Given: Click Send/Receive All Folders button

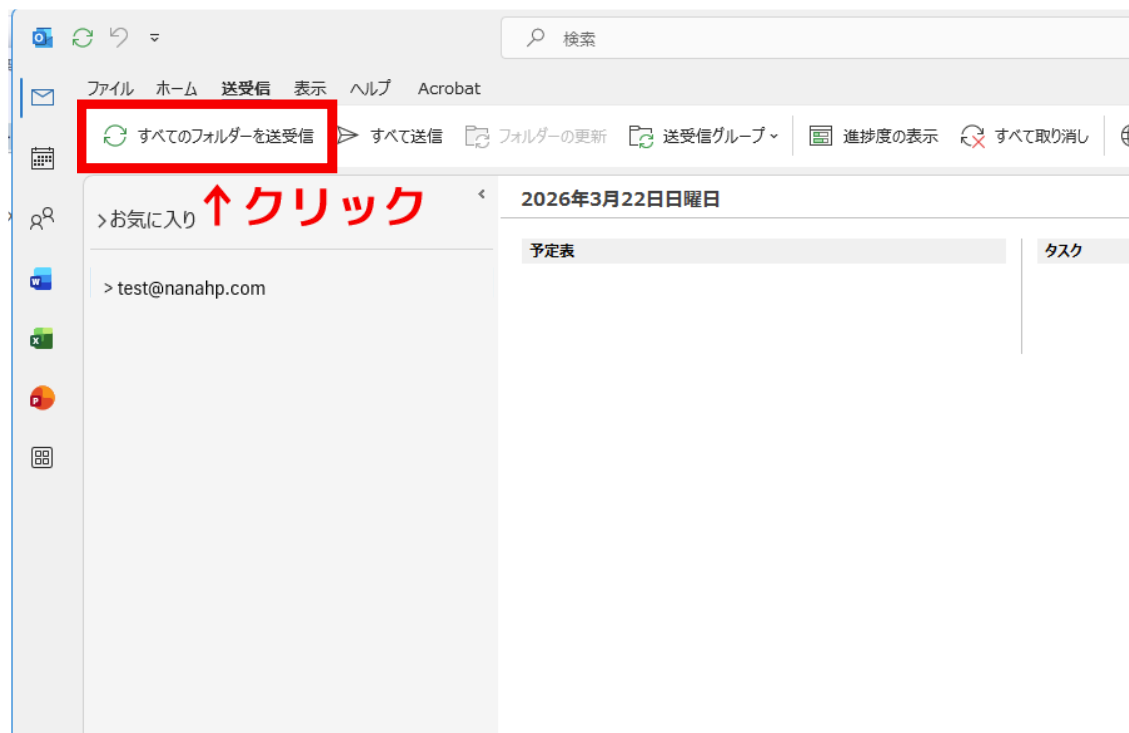Looking at the screenshot, I should (x=209, y=136).
